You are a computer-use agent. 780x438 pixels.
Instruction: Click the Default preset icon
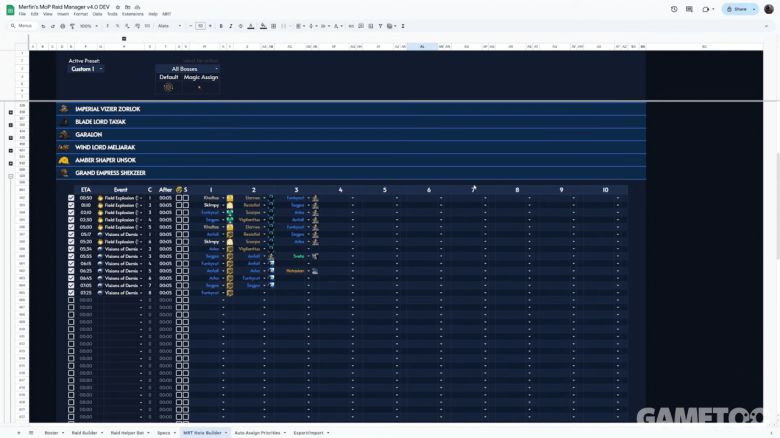168,87
